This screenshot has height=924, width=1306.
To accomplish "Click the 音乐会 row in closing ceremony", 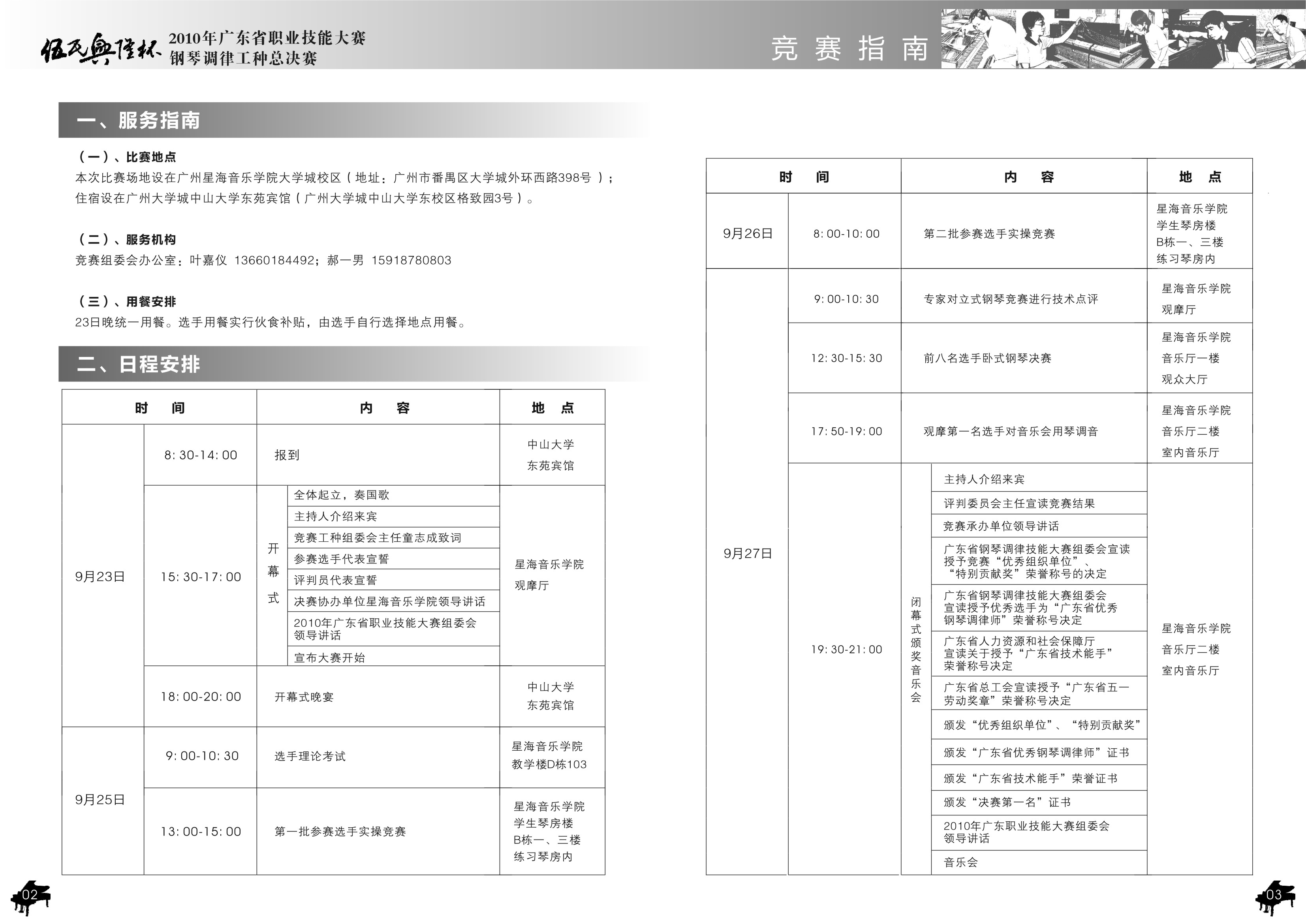I will (1039, 862).
